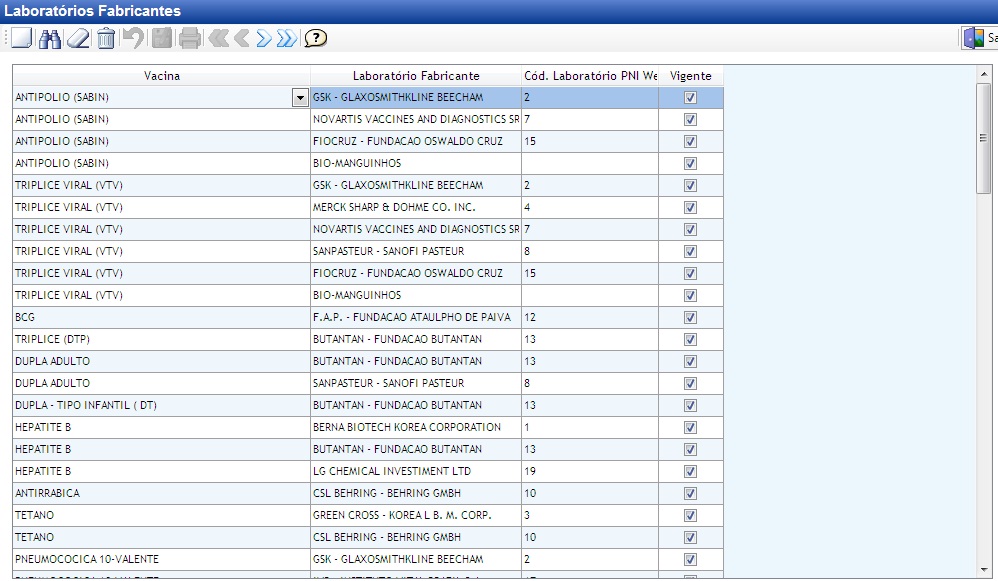This screenshot has width=998, height=581.
Task: Jump to last record with double-right arrows
Action: (287, 38)
